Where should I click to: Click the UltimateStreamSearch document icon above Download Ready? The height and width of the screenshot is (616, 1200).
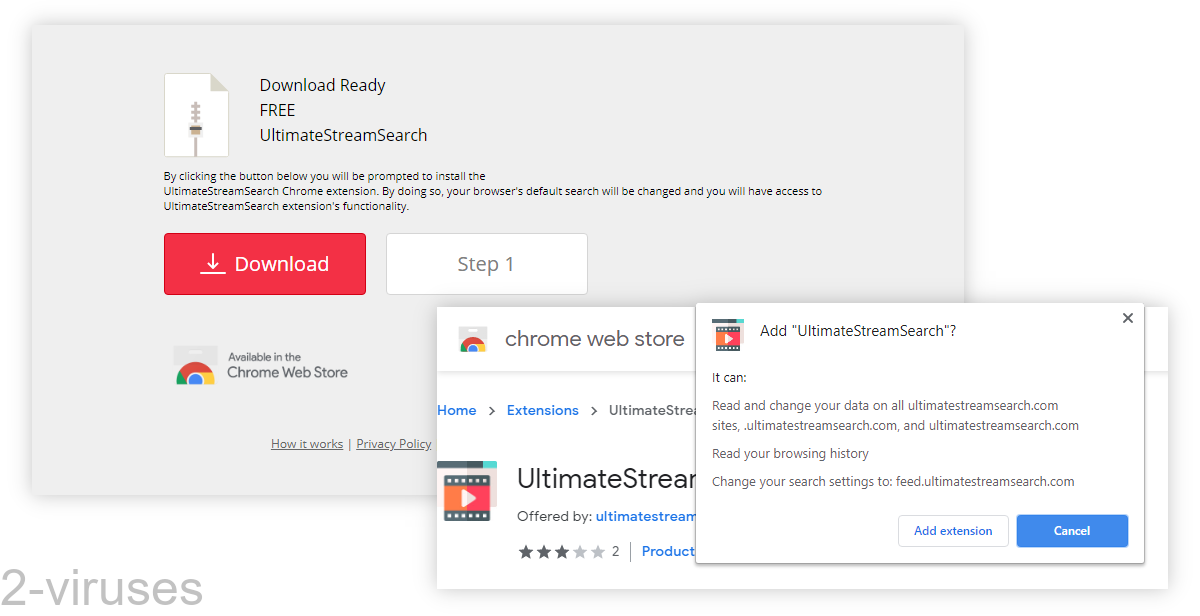tap(196, 114)
